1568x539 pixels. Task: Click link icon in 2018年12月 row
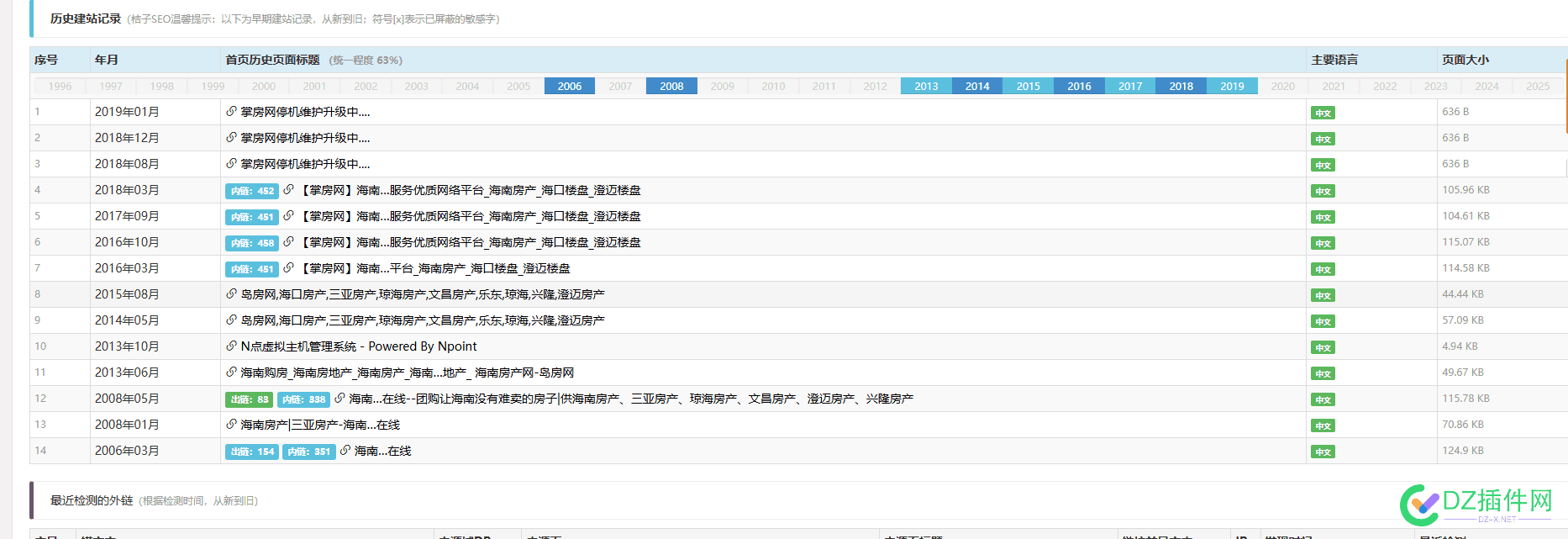click(x=231, y=137)
